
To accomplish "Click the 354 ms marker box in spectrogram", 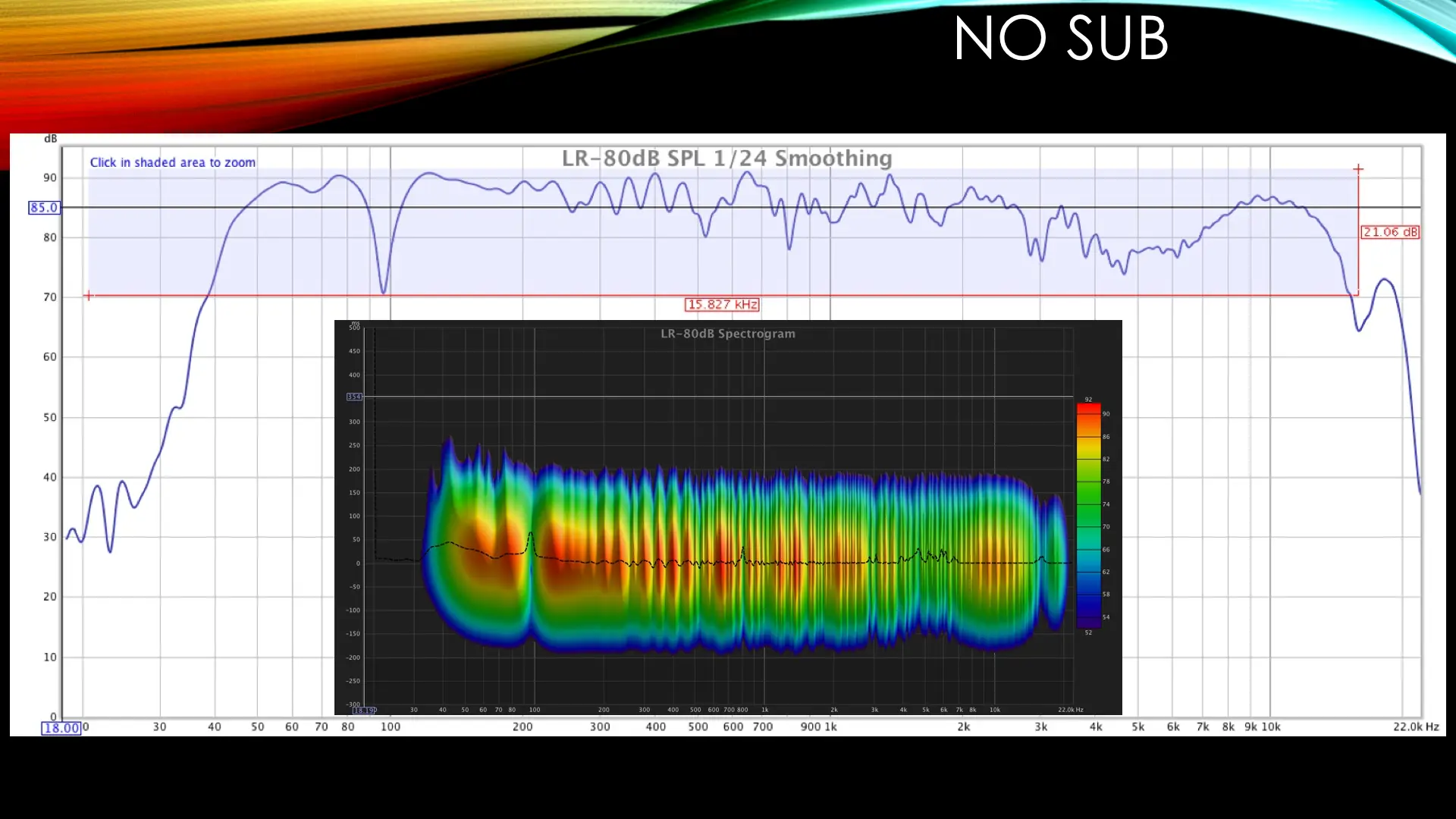I will (x=354, y=397).
